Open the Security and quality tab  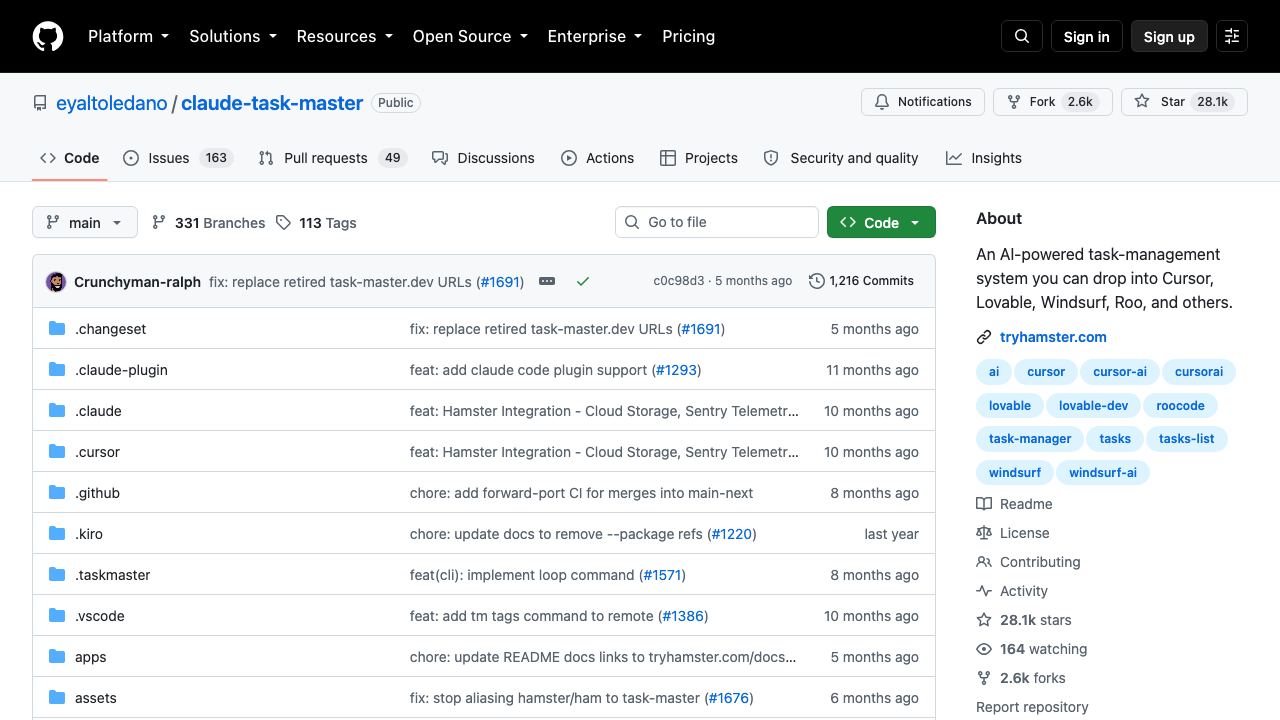(x=841, y=158)
